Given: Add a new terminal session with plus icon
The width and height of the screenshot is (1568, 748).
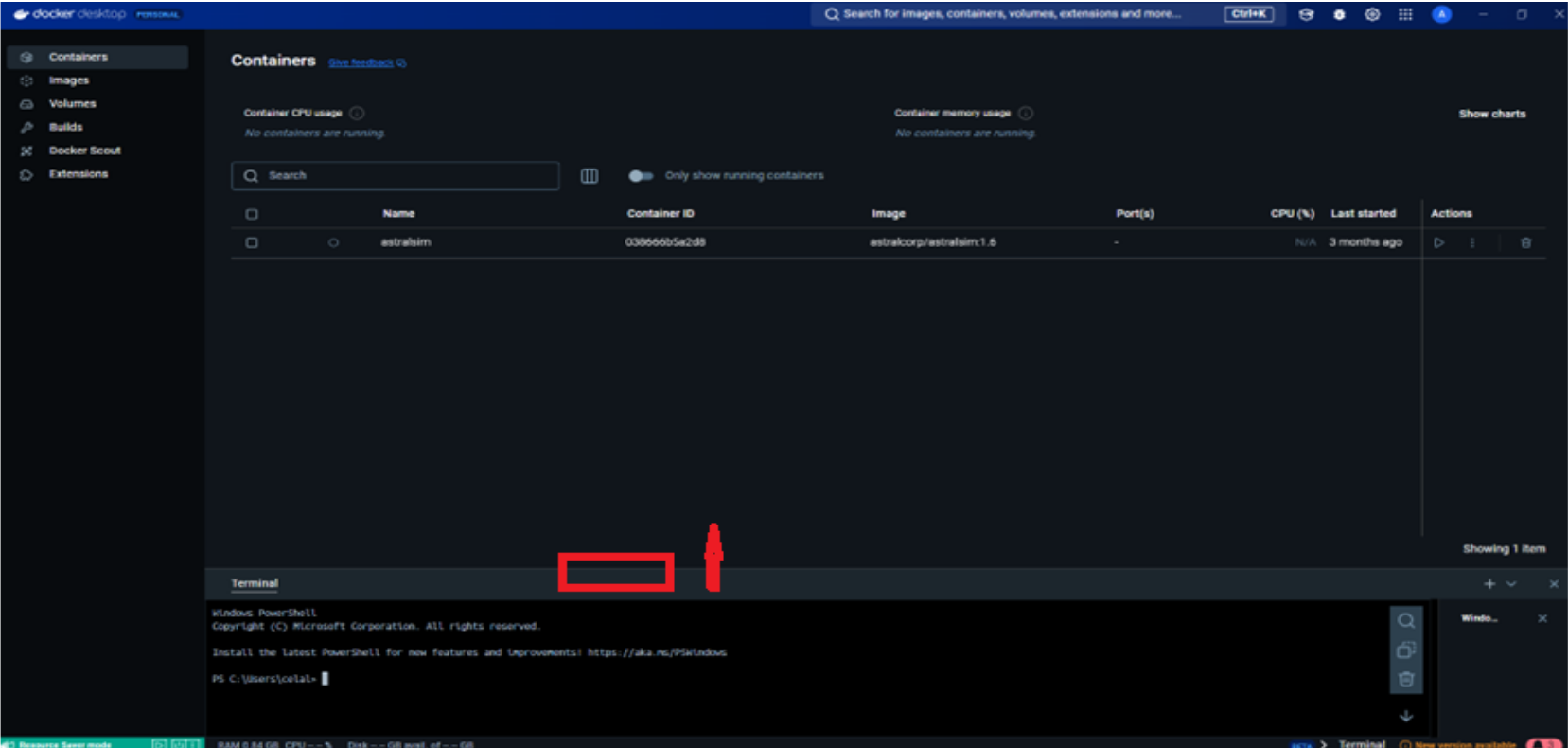Looking at the screenshot, I should pyautogui.click(x=1489, y=584).
